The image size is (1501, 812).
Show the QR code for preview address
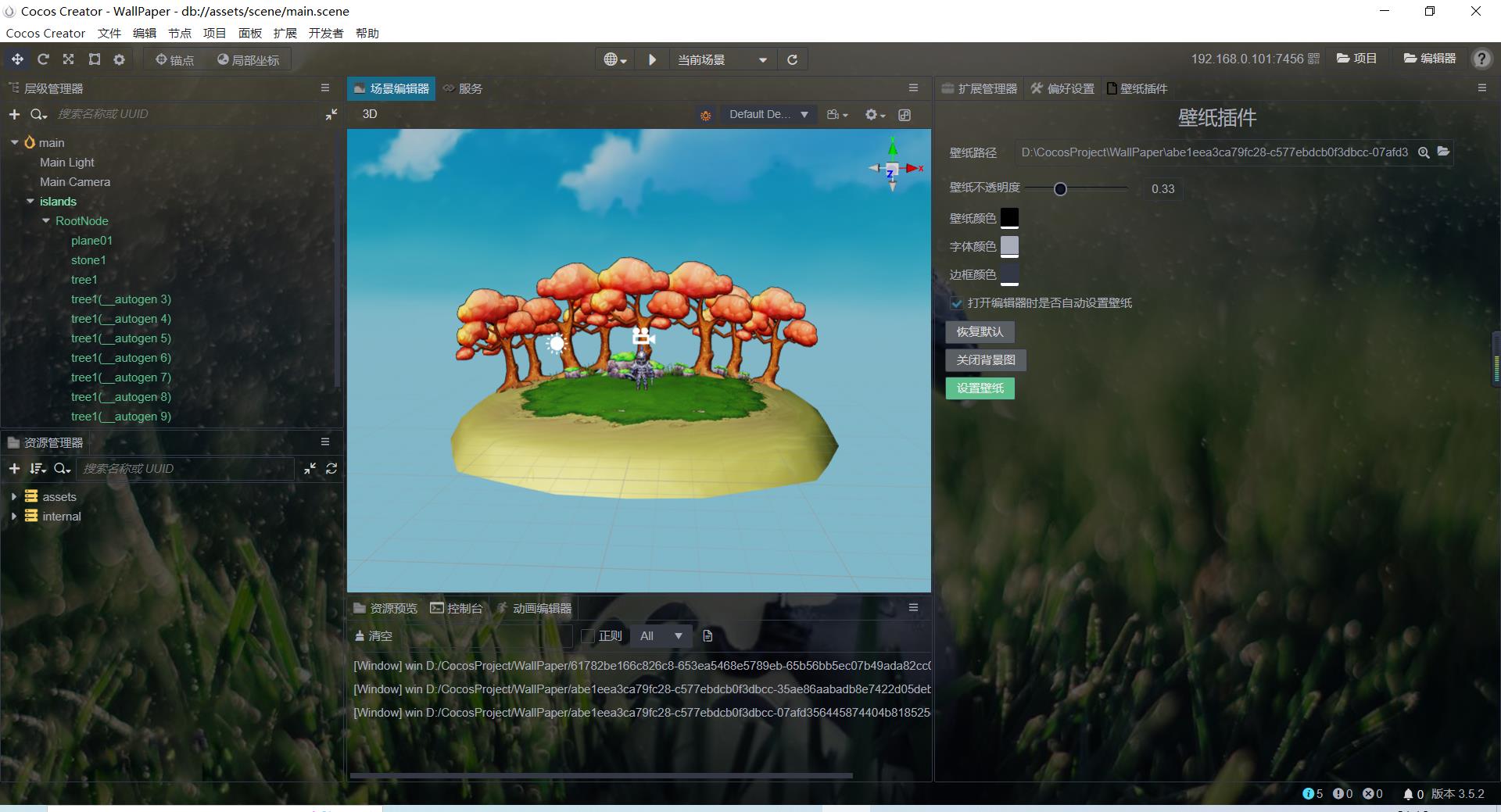click(x=1313, y=59)
